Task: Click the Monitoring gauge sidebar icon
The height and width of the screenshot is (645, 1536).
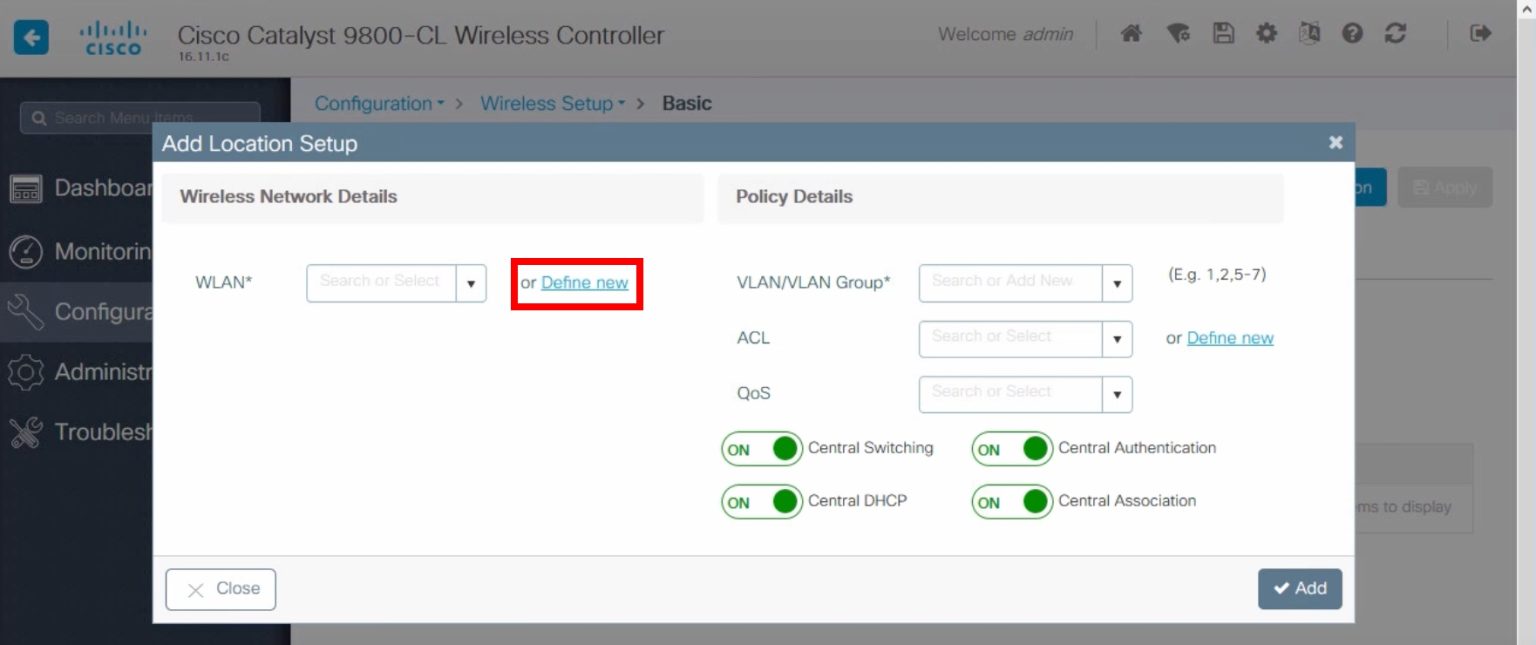Action: tap(25, 252)
